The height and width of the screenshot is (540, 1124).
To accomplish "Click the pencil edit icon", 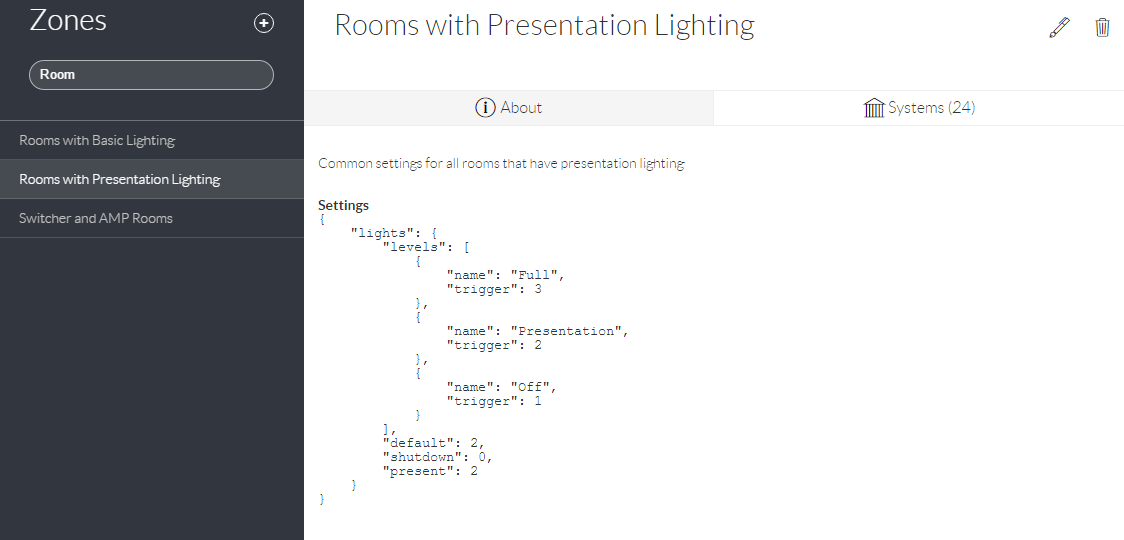I will click(x=1059, y=28).
